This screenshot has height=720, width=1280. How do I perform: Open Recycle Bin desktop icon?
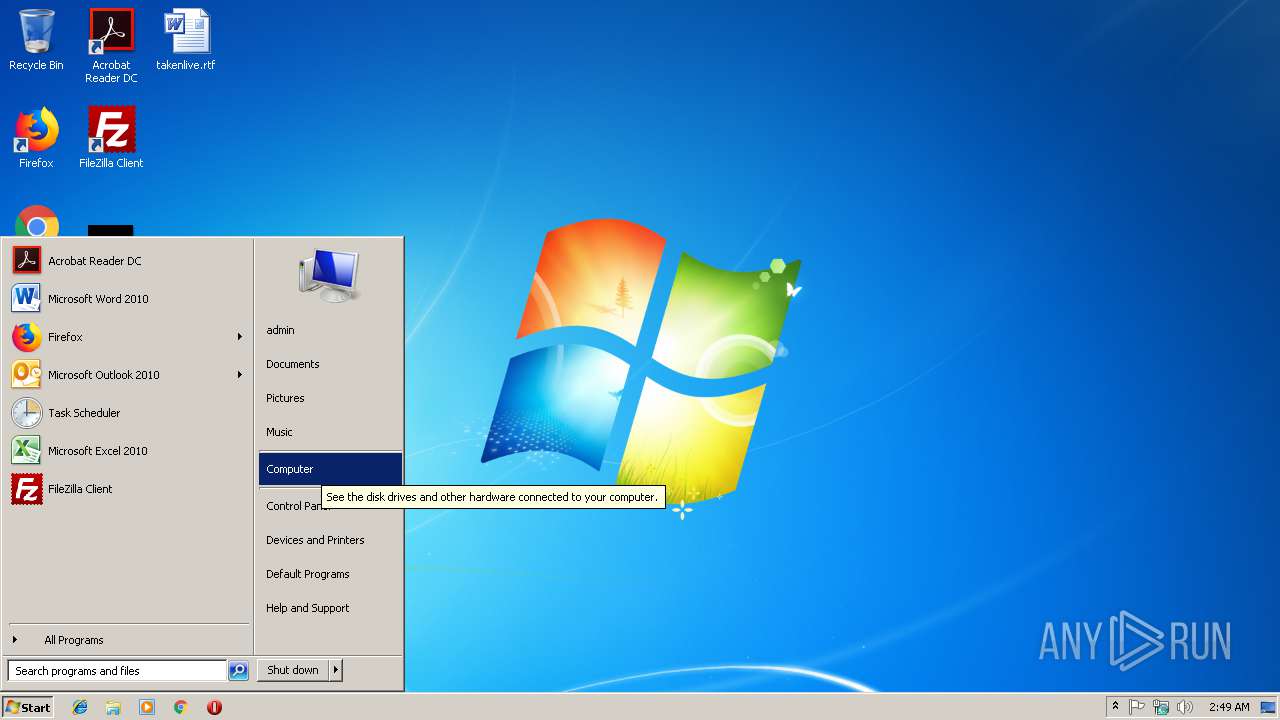click(x=36, y=40)
